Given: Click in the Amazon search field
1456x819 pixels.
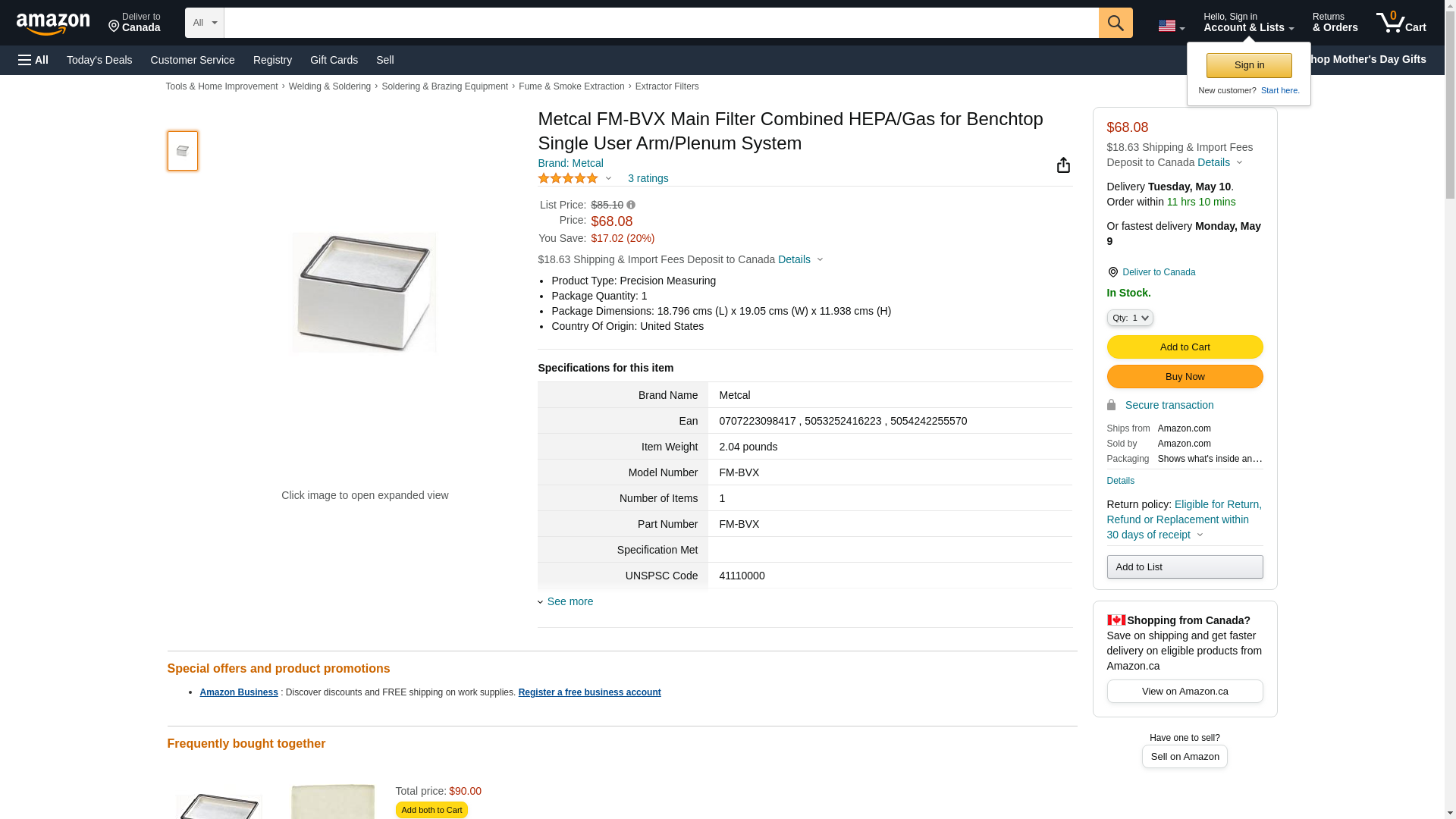Looking at the screenshot, I should tap(660, 23).
